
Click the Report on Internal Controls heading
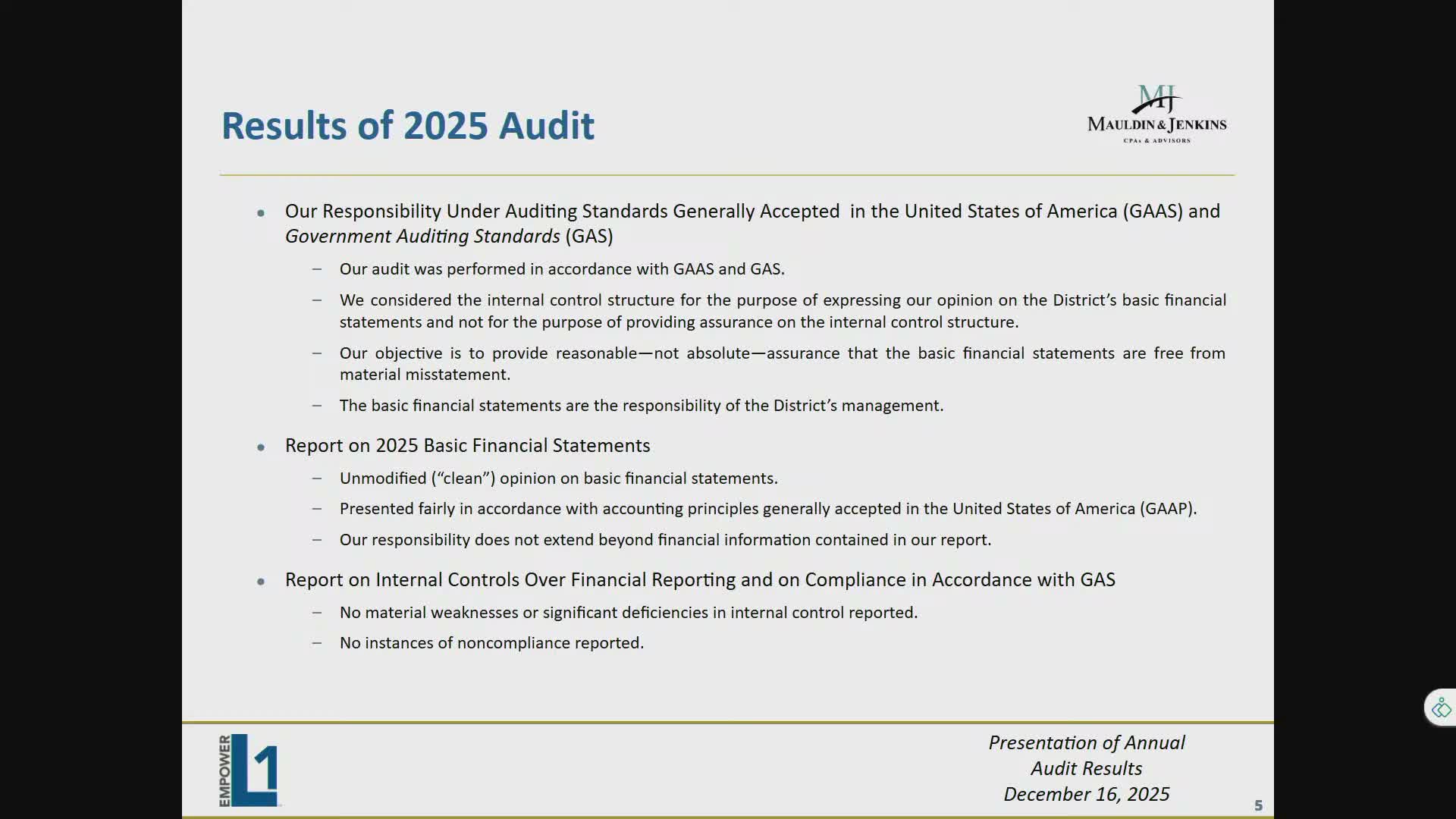click(x=699, y=580)
